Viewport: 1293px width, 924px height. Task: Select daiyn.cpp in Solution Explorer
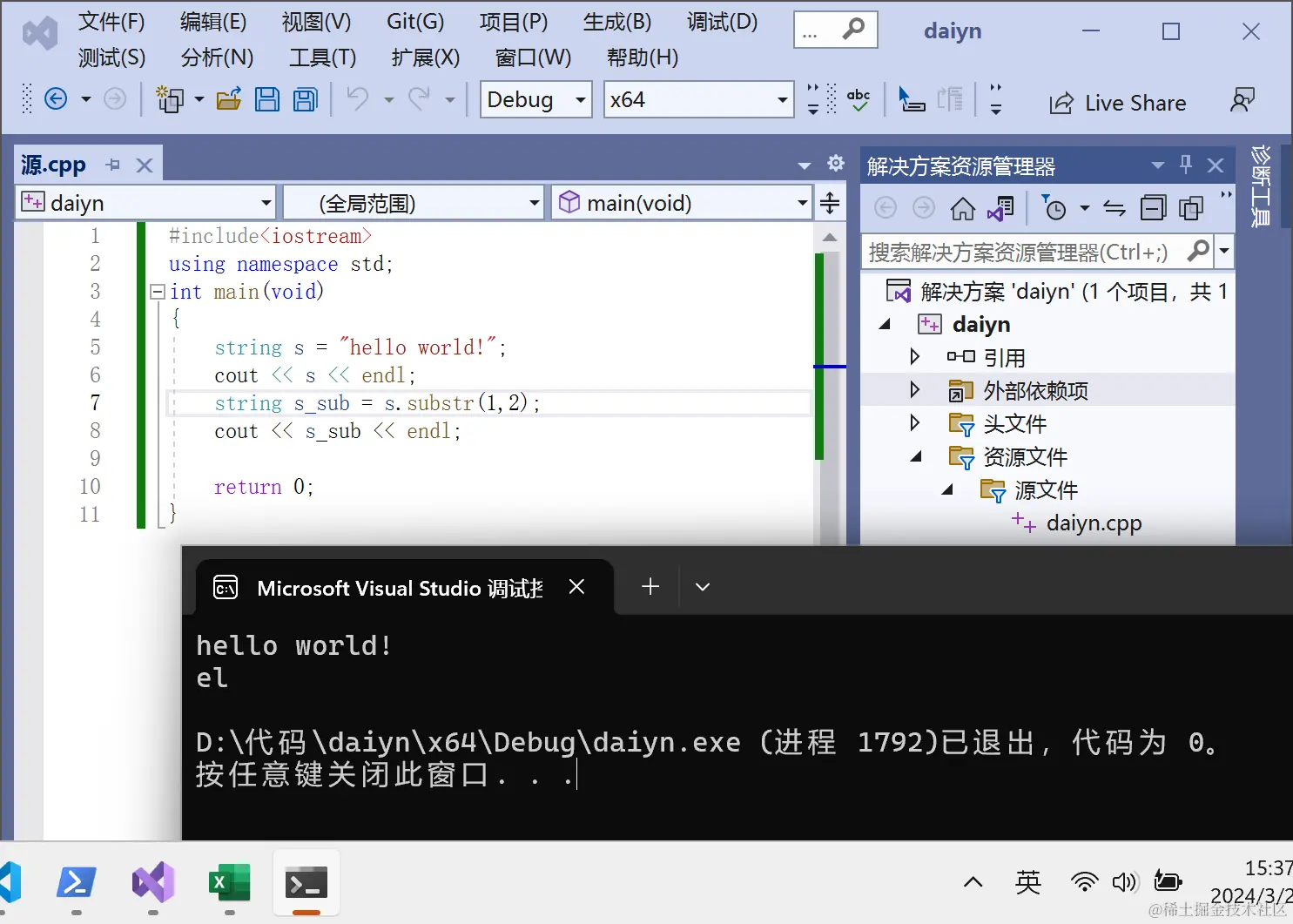click(x=1094, y=523)
